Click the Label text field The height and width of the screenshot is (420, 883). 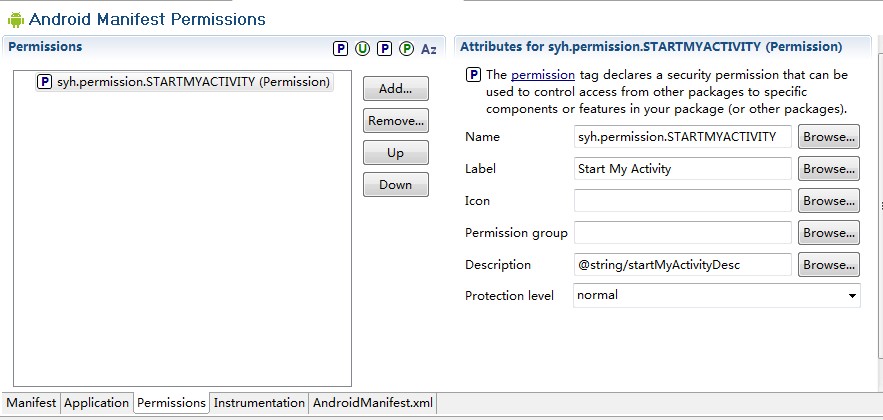pos(683,169)
